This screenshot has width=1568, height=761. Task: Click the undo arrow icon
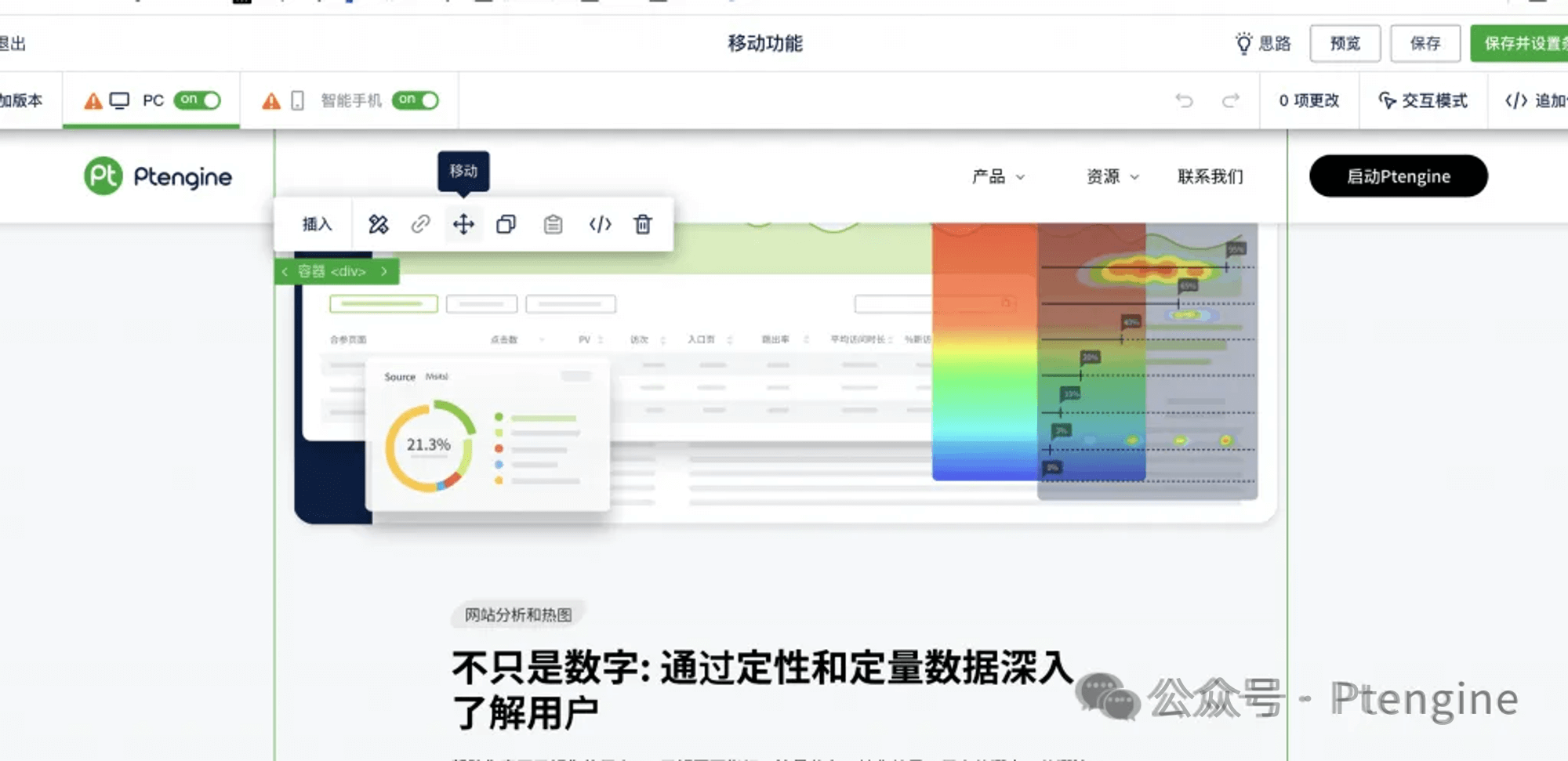pos(1184,100)
